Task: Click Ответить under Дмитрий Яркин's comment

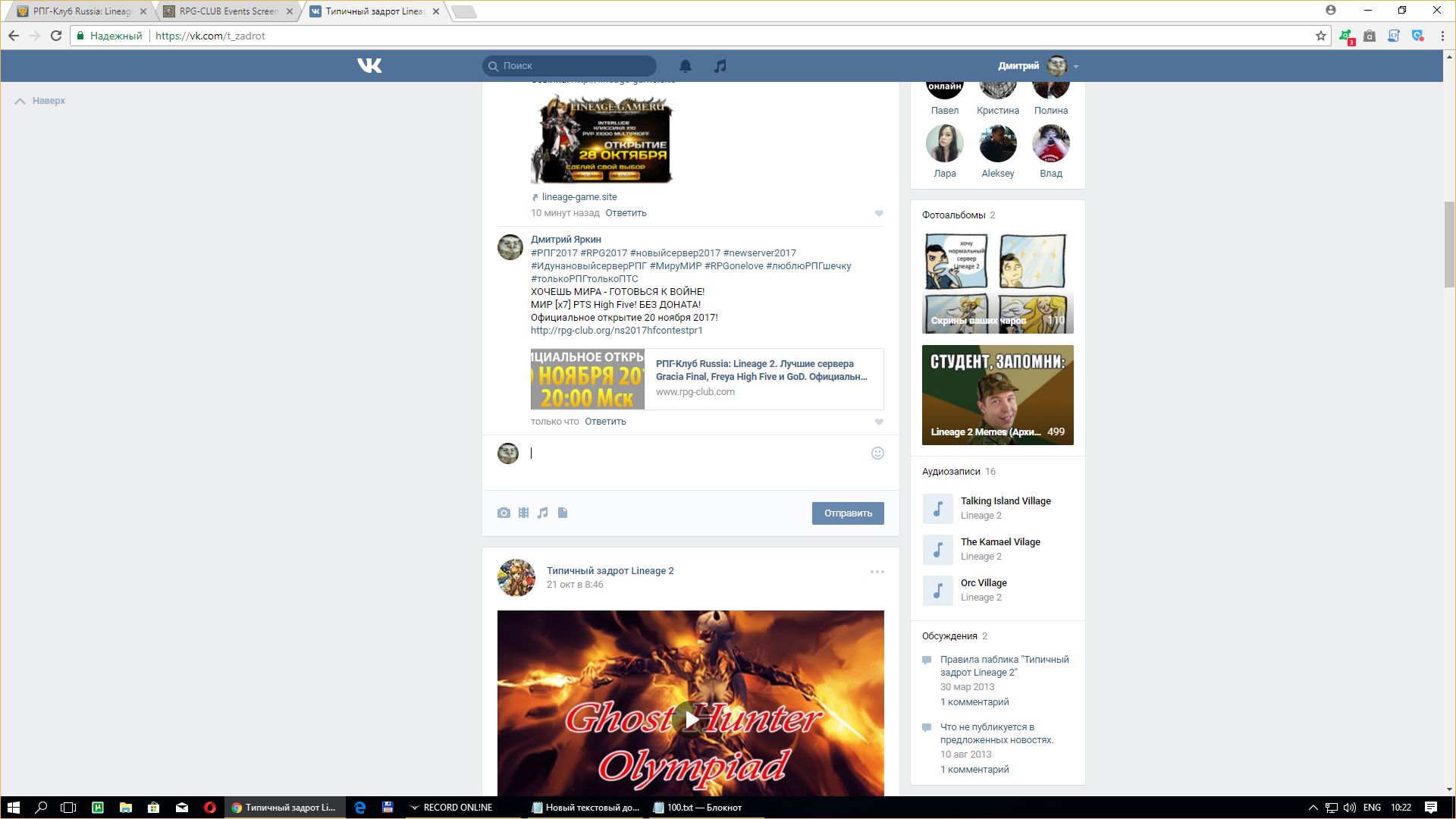Action: tap(605, 422)
